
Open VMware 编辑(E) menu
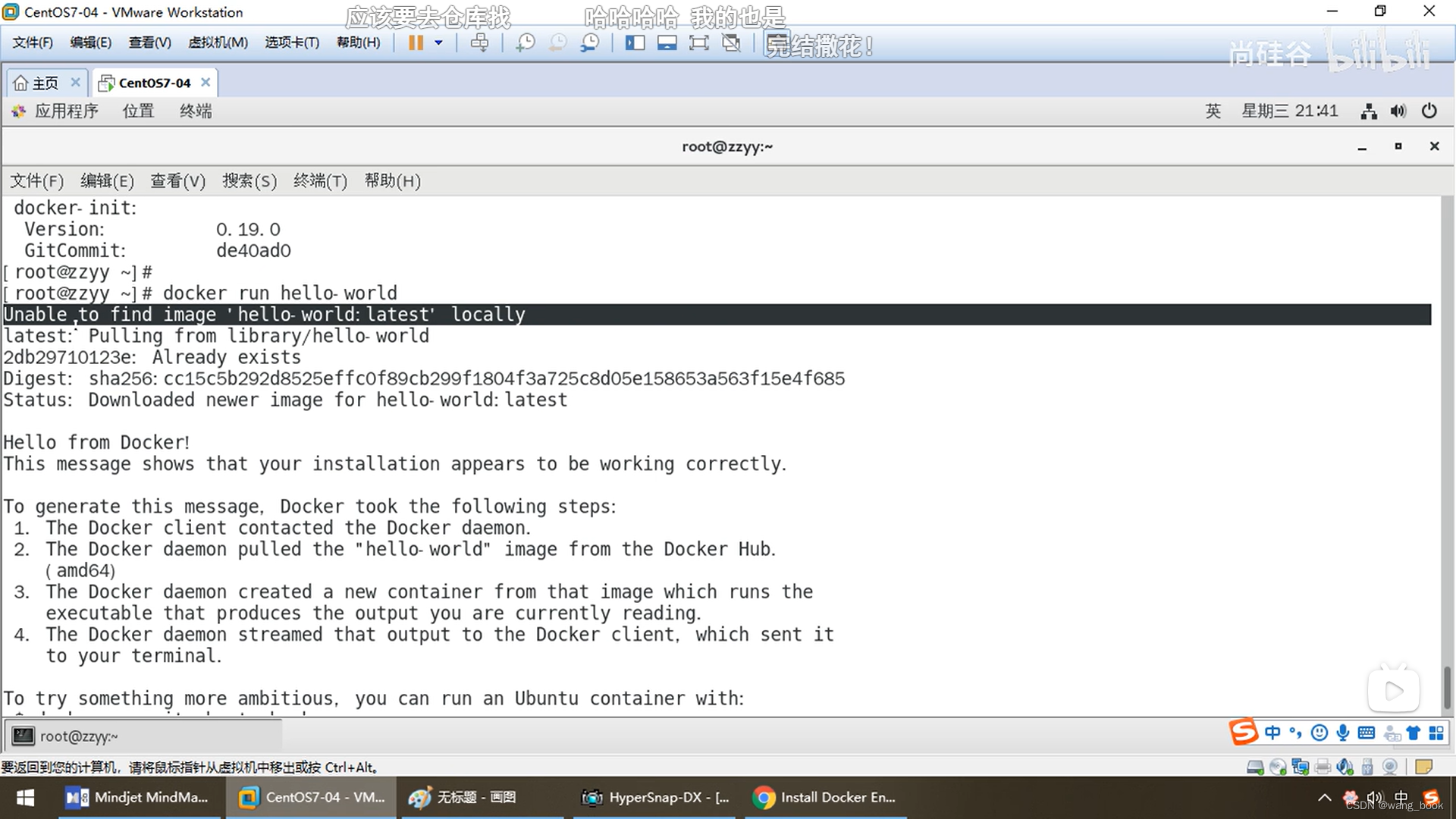[x=90, y=42]
